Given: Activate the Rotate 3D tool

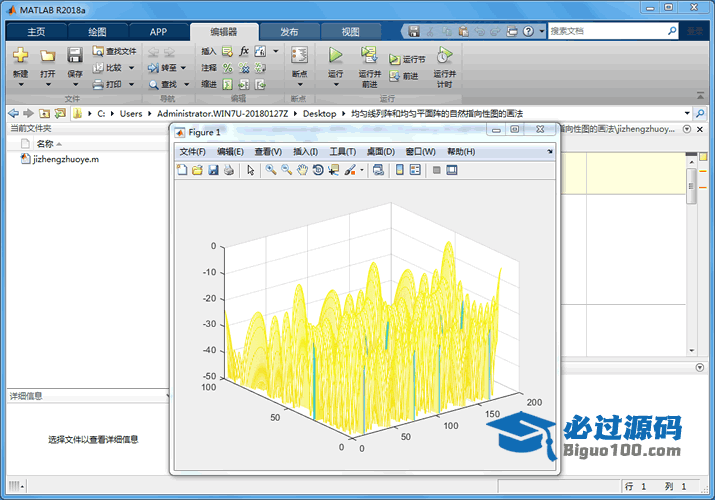Looking at the screenshot, I should [318, 170].
